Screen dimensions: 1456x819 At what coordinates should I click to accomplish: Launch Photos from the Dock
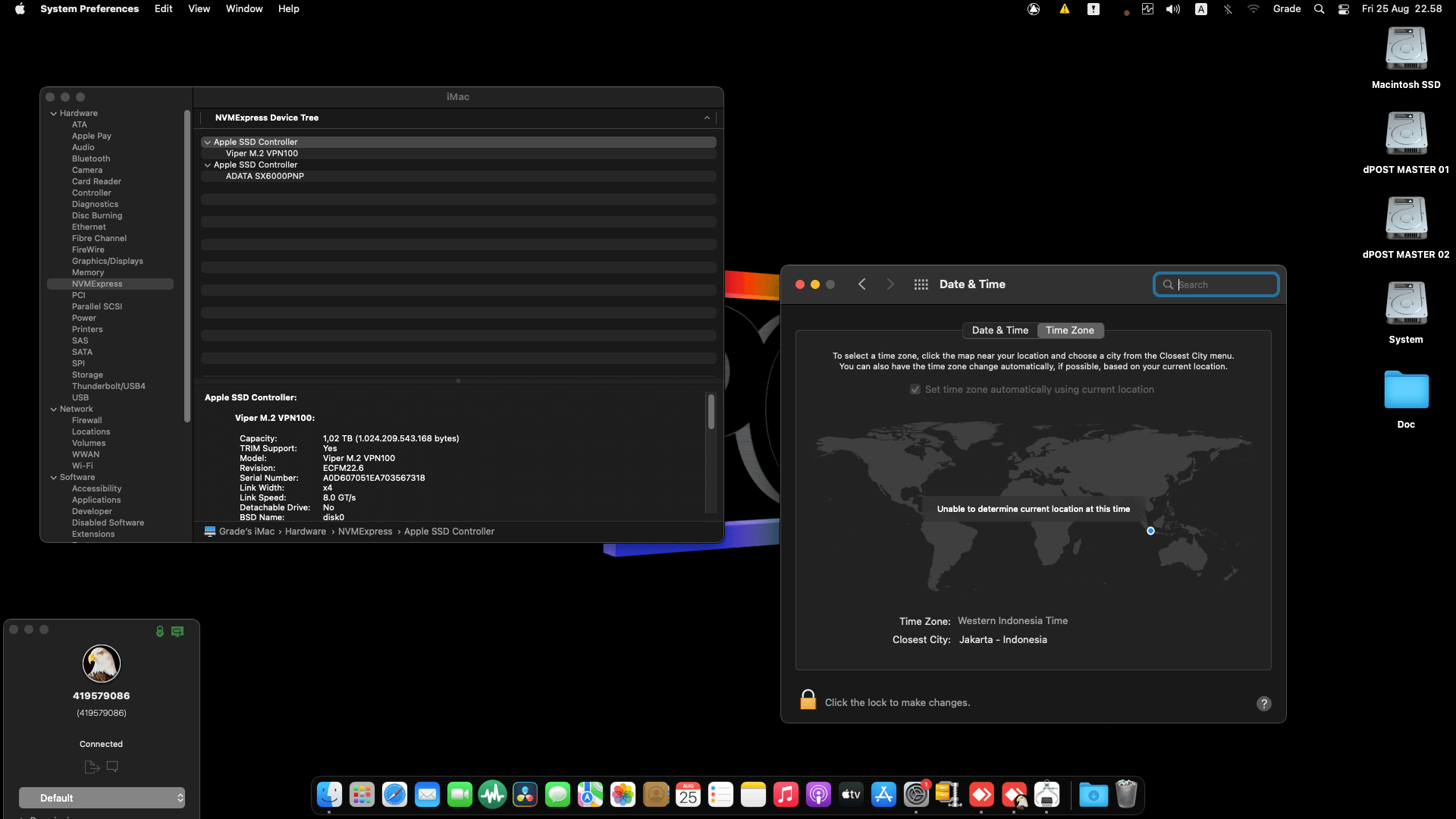623,795
